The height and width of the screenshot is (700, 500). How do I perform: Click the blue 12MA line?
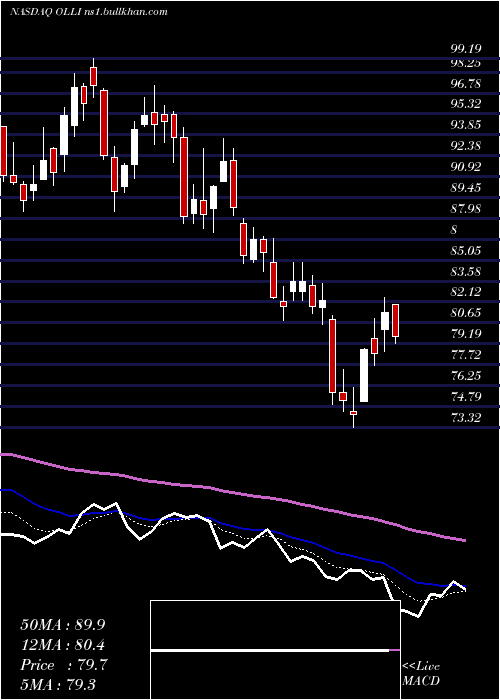(232, 528)
